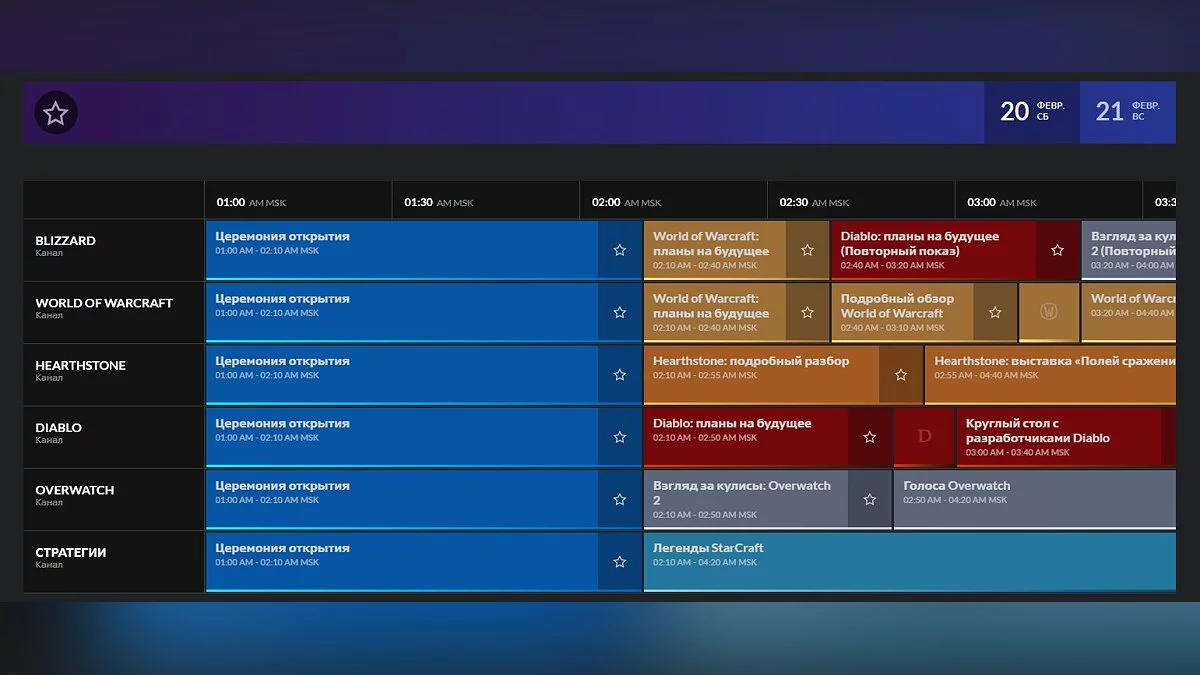Open the favorites star filter icon
1200x675 pixels.
coord(56,113)
